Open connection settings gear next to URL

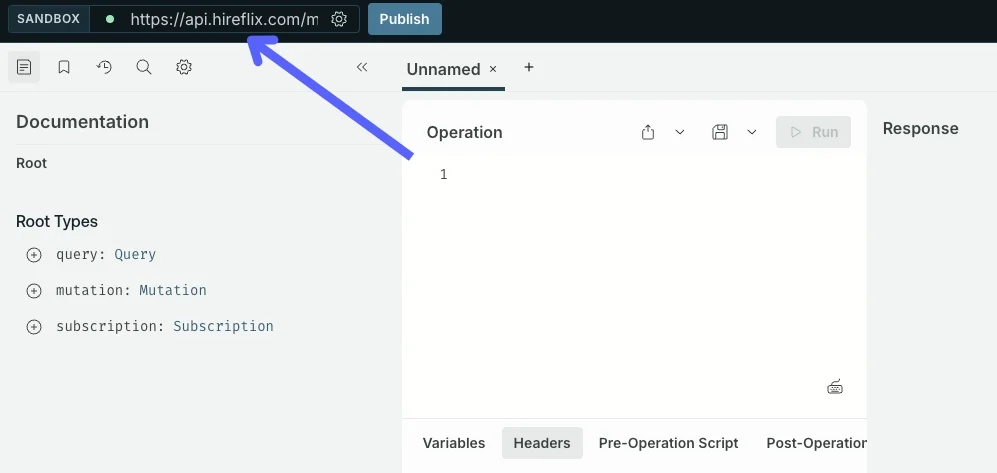coord(339,19)
